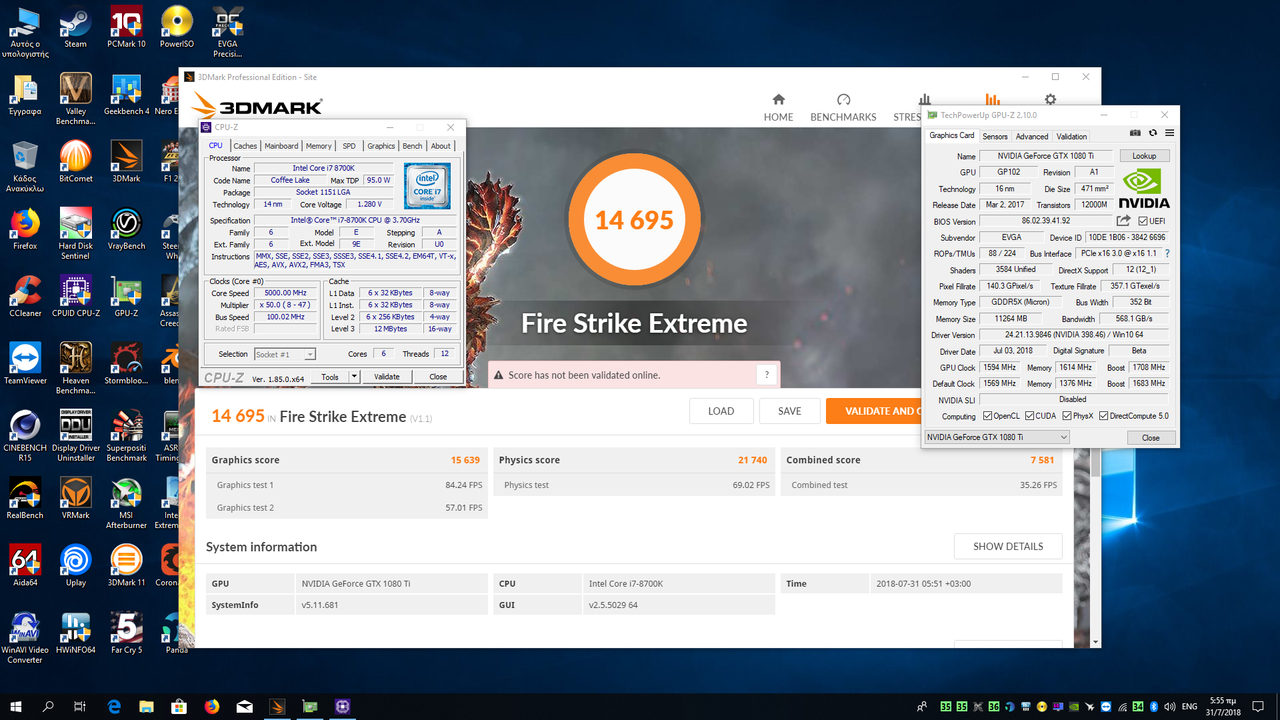Toggle the PhysX checkbox
Image resolution: width=1280 pixels, height=720 pixels.
pos(1065,416)
